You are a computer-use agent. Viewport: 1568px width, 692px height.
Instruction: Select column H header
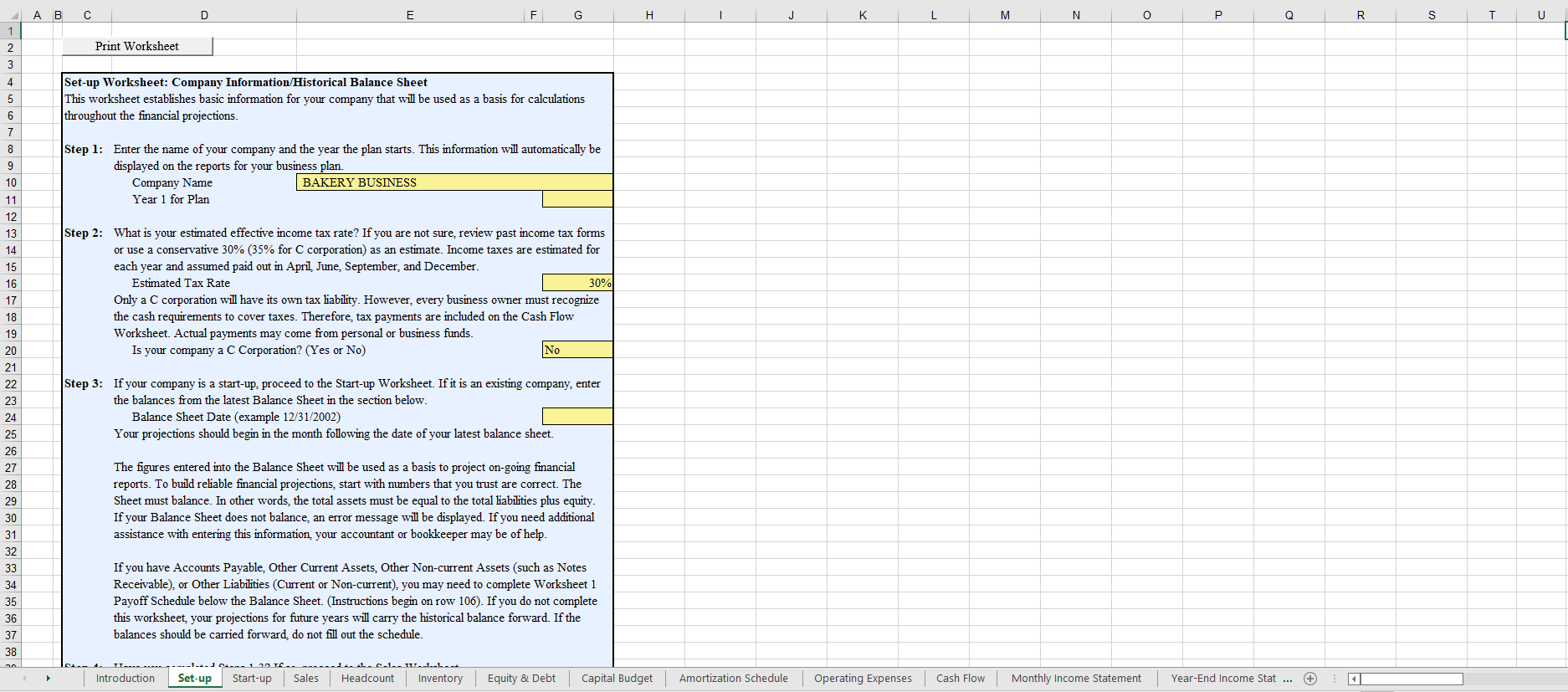click(649, 15)
